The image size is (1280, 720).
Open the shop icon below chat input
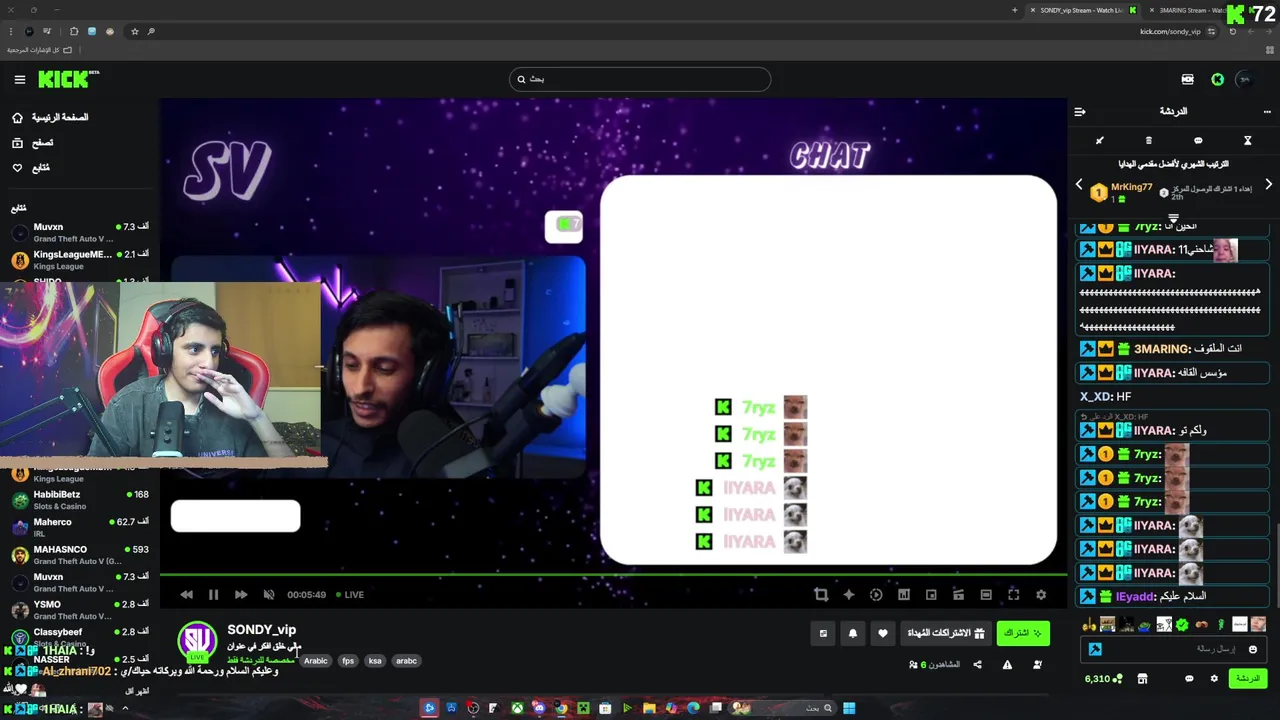1142,678
